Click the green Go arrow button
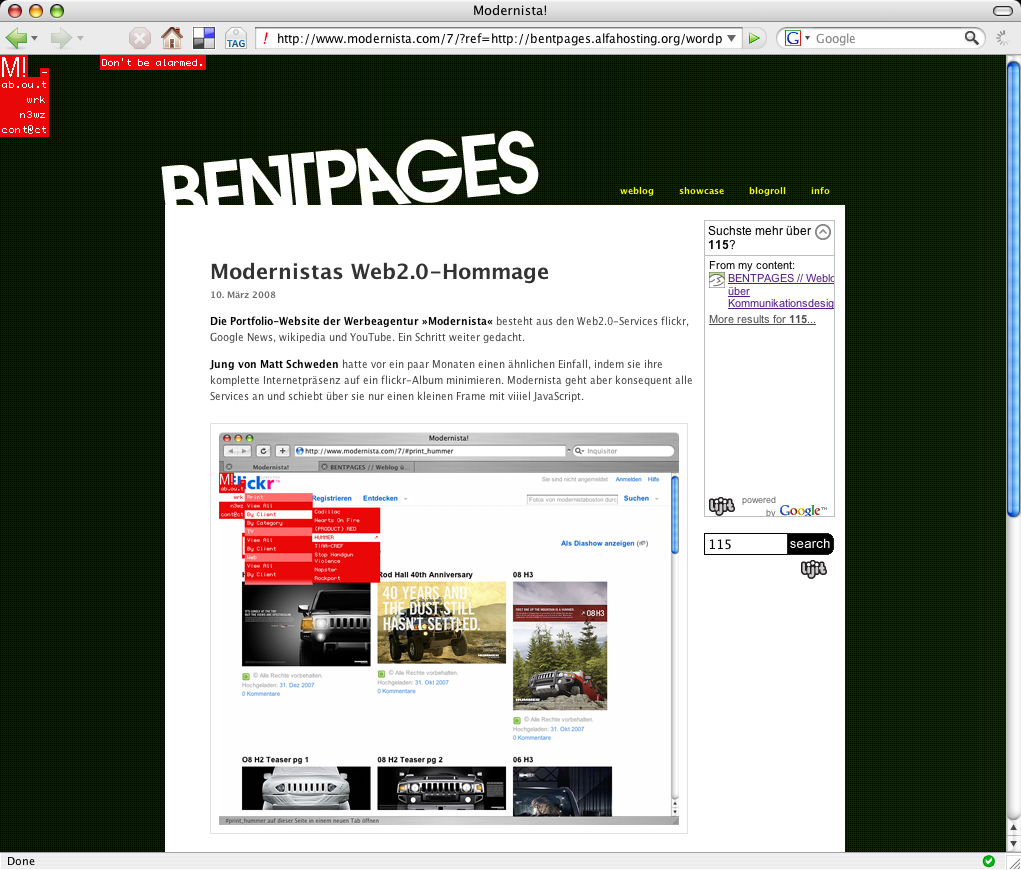This screenshot has height=870, width=1021. pos(754,38)
